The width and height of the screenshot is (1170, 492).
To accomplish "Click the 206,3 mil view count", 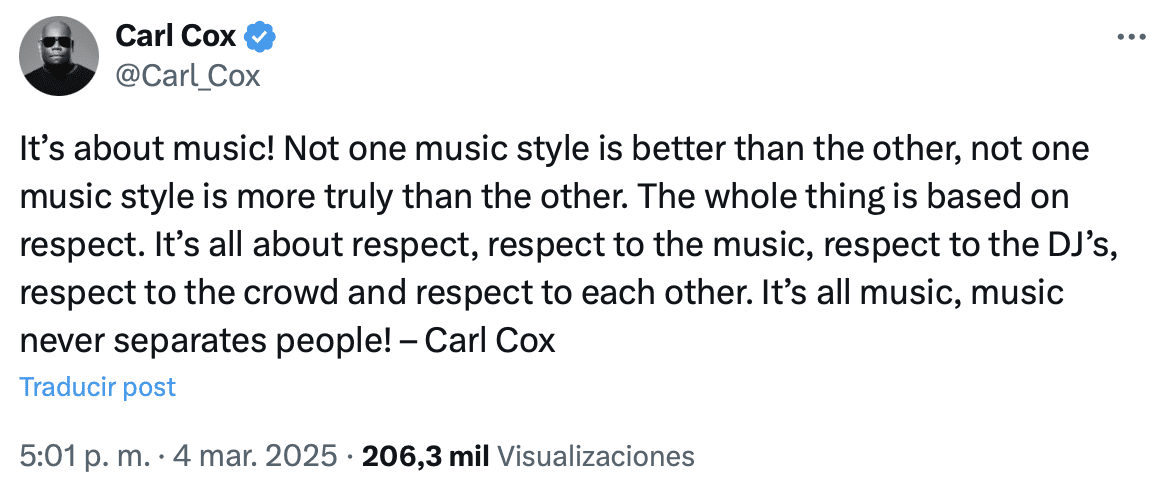I will (x=425, y=456).
